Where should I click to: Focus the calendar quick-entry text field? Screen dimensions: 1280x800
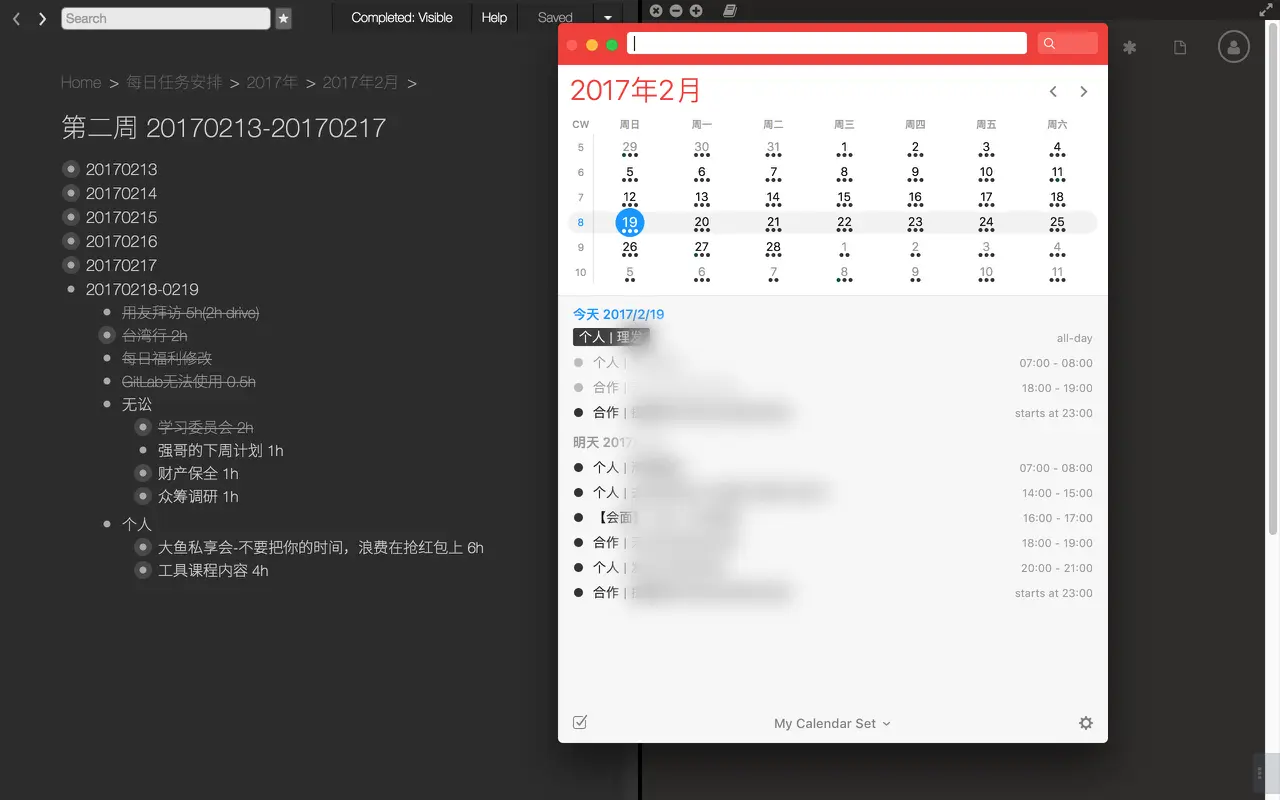827,43
